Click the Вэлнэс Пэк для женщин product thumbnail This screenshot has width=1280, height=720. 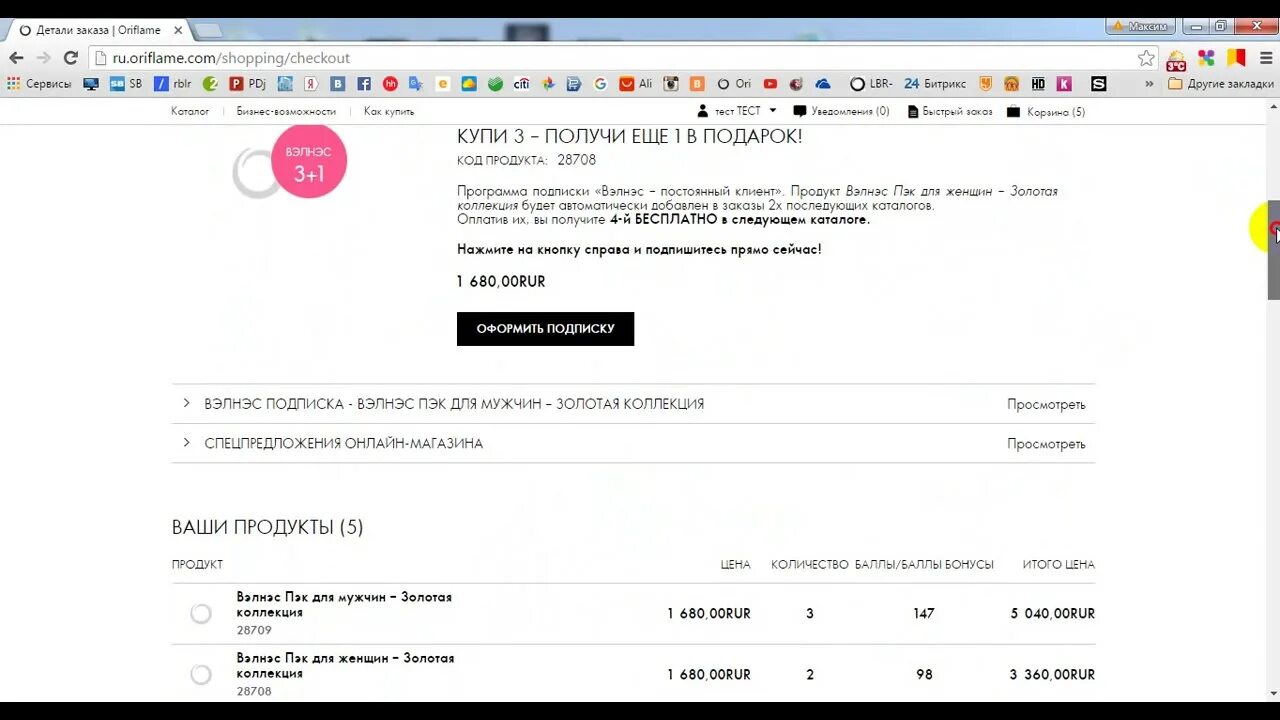point(201,675)
